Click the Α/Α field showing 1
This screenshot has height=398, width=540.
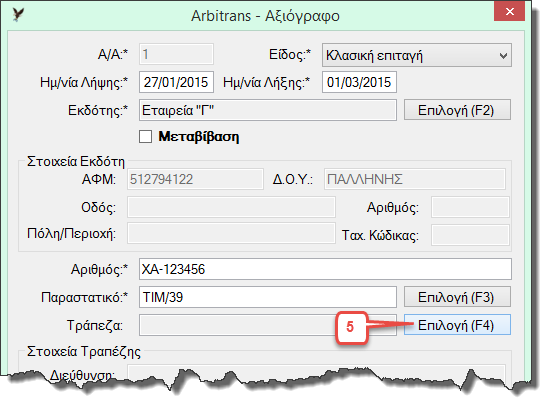[176, 54]
